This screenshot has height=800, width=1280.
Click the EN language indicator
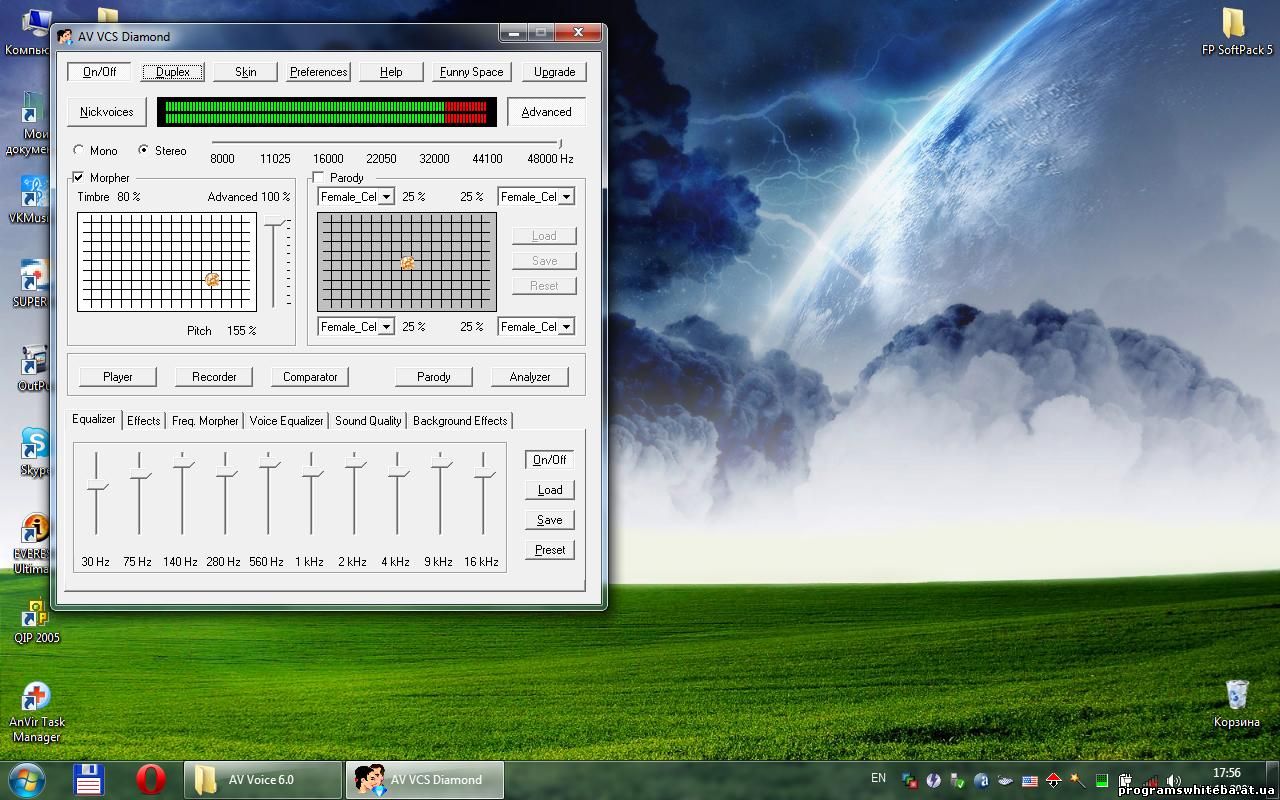pyautogui.click(x=878, y=778)
